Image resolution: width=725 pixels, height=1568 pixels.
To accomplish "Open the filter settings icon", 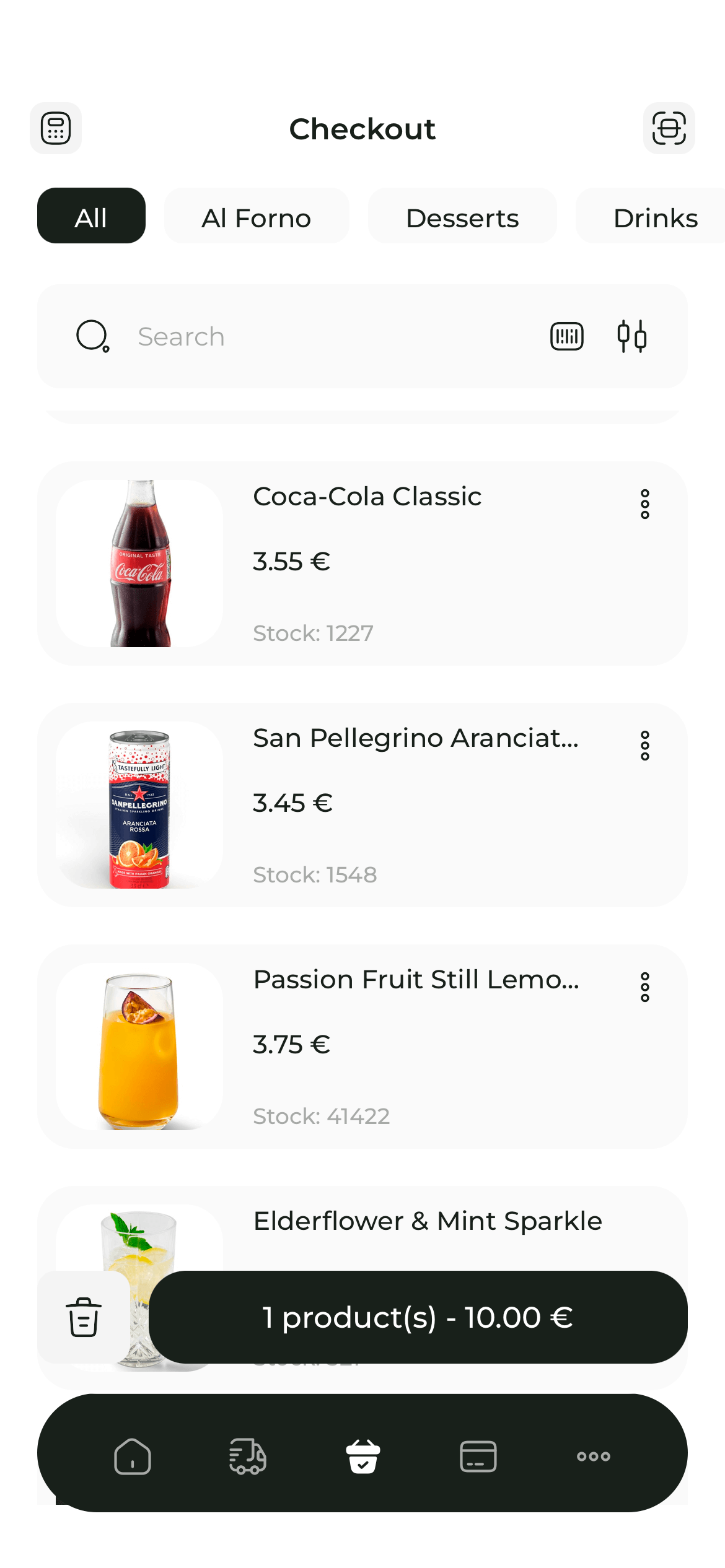I will [631, 336].
